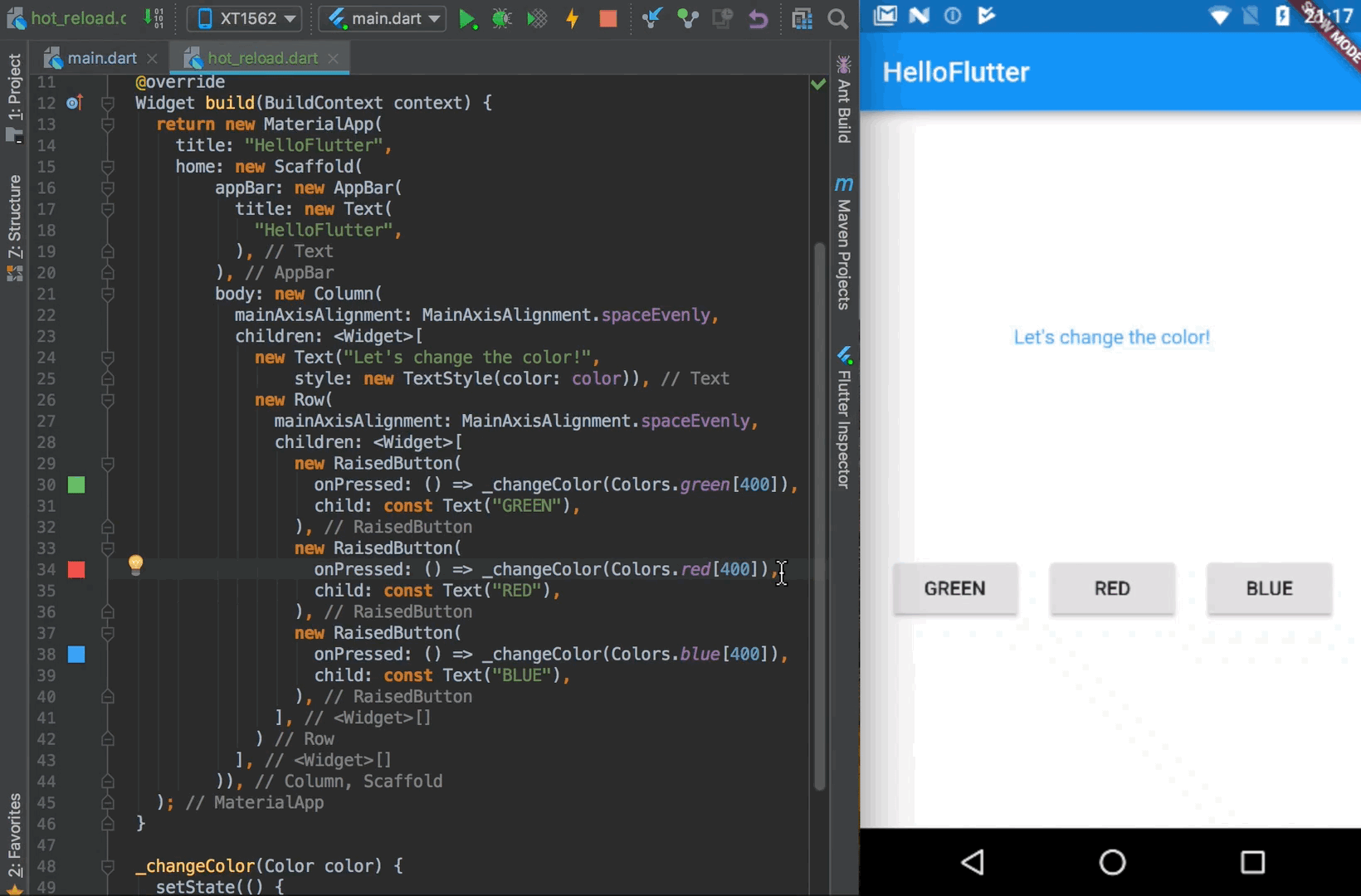Tap the Home button on the Android navigation bar
This screenshot has width=1361, height=896.
1111,862
